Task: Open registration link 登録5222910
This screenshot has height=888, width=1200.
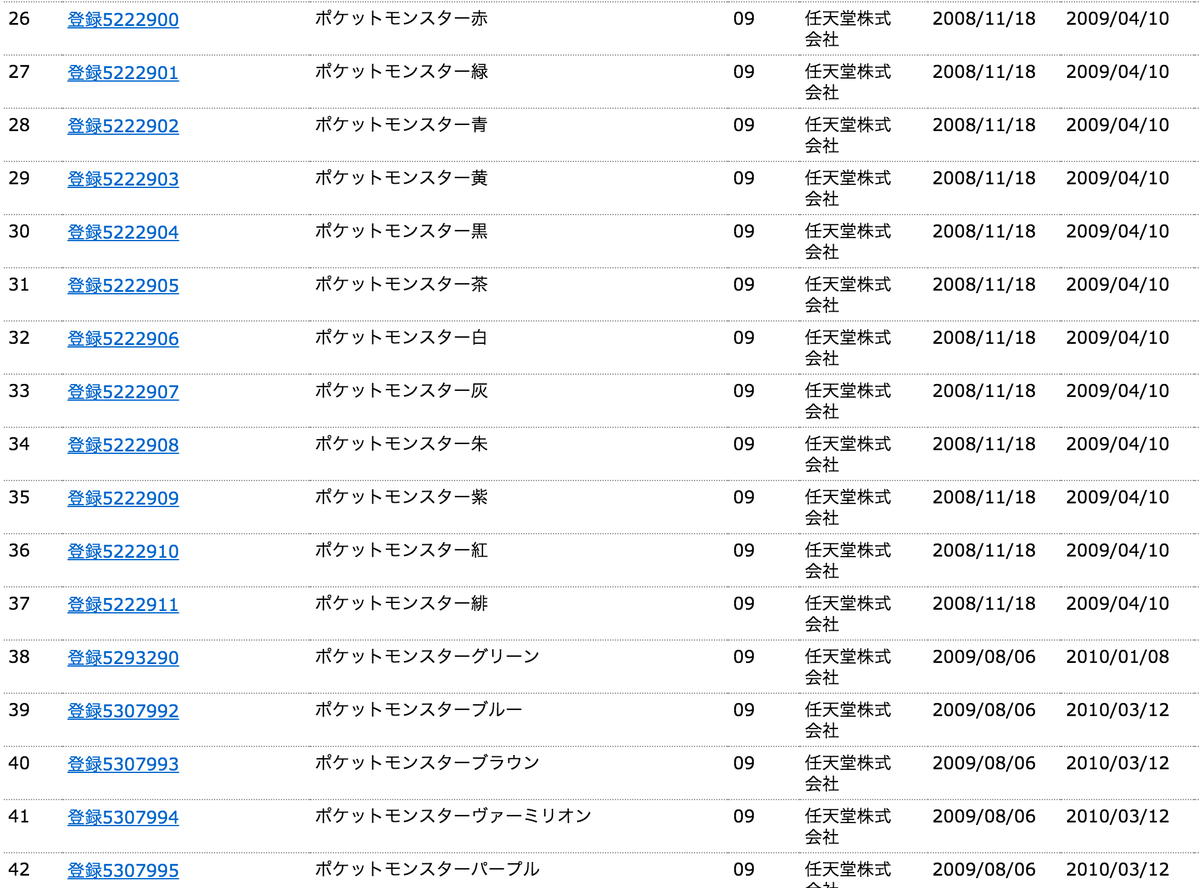Action: (123, 551)
